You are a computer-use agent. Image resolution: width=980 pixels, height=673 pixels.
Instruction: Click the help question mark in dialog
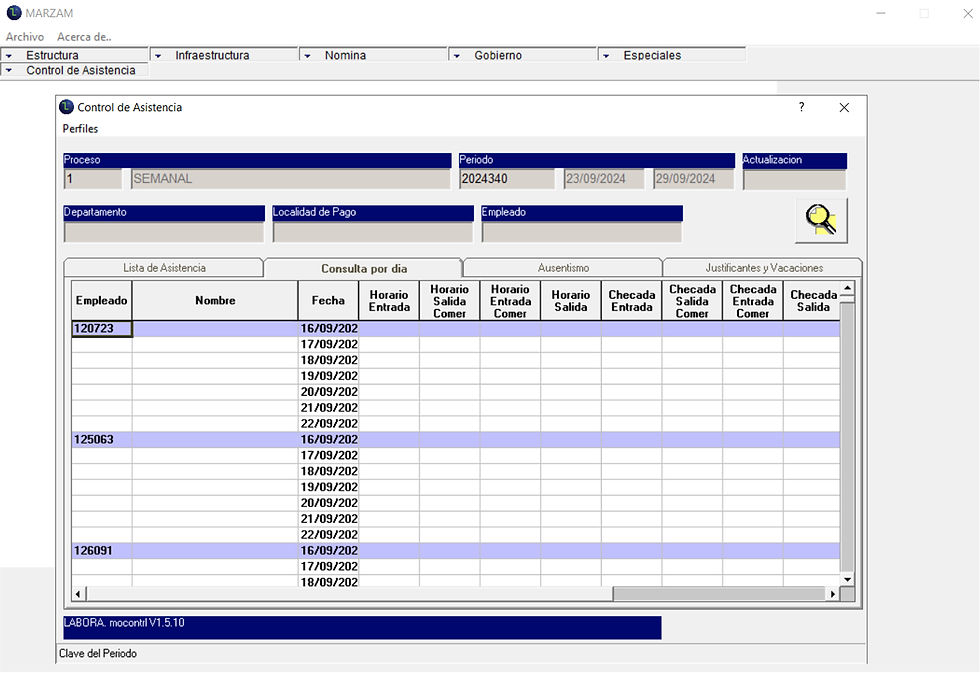[801, 107]
